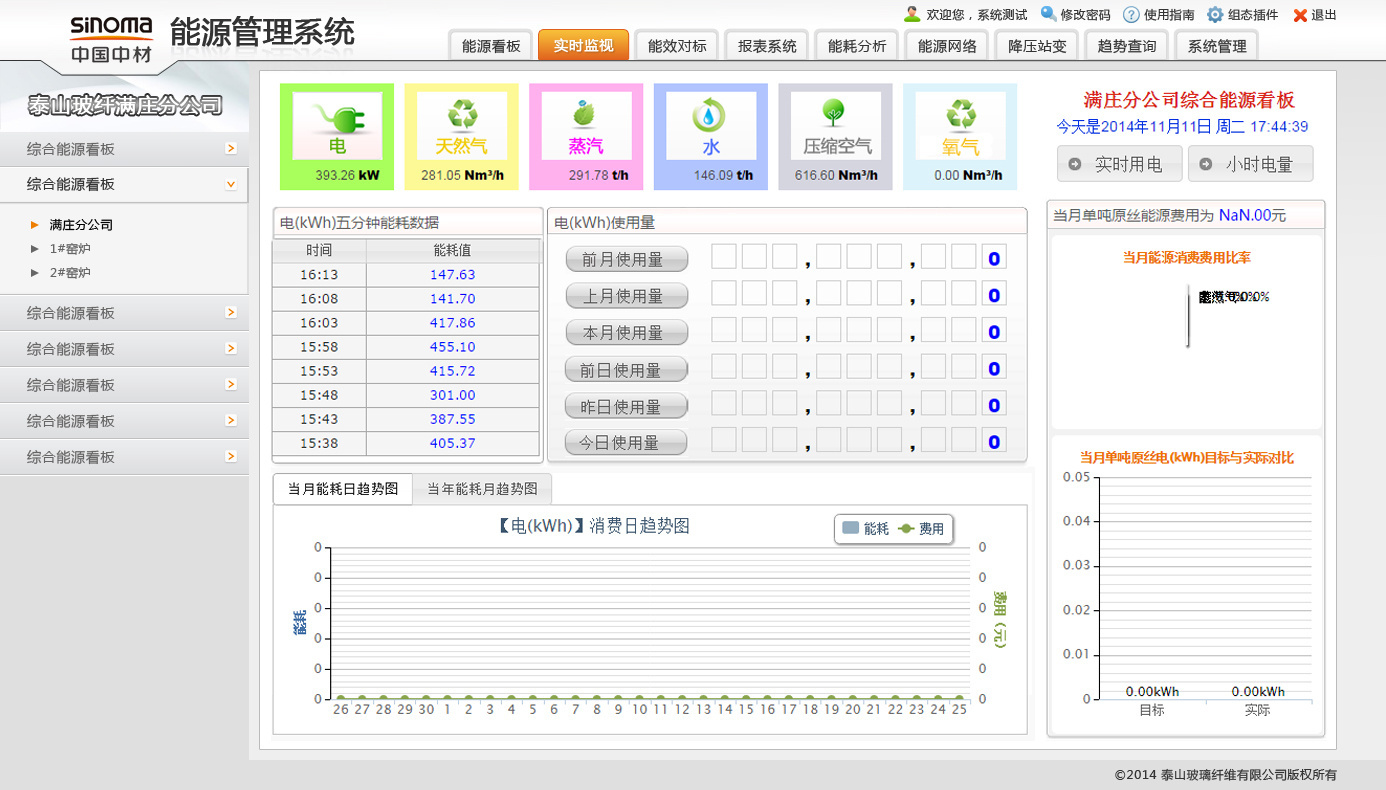
Task: Click the 能耗值 column header
Action: click(x=453, y=250)
